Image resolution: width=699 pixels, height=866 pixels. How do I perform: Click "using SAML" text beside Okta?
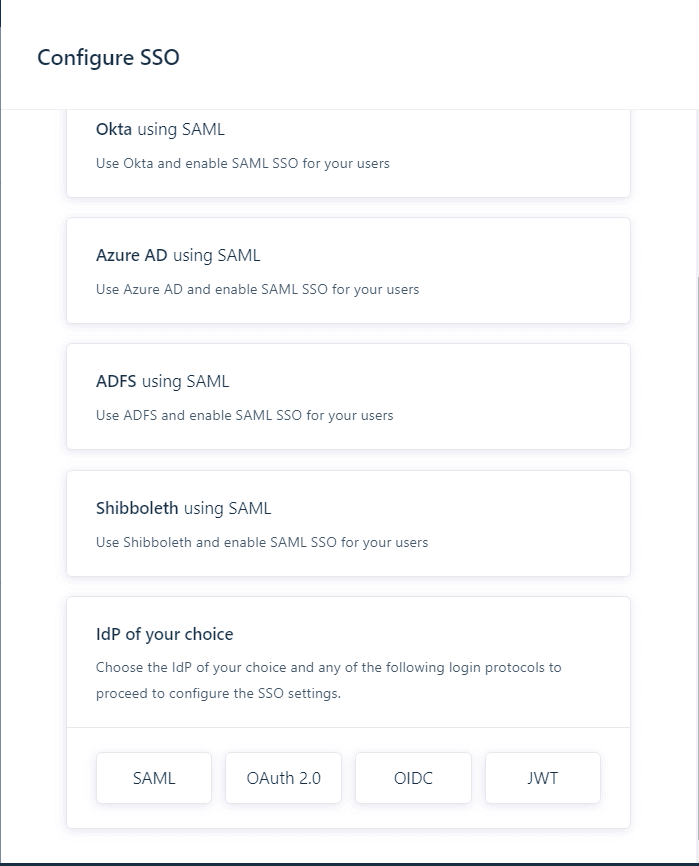pos(181,129)
